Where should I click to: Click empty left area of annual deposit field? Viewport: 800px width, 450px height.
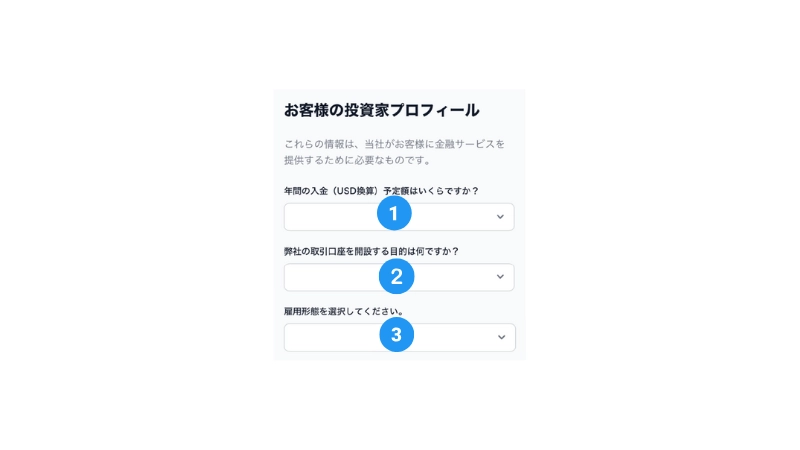tap(329, 217)
